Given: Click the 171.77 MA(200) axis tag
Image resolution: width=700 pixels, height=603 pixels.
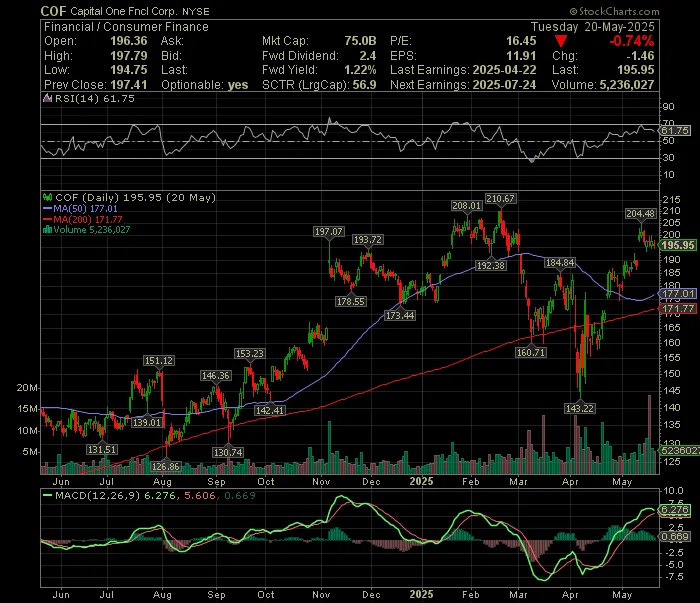Looking at the screenshot, I should pos(678,308).
